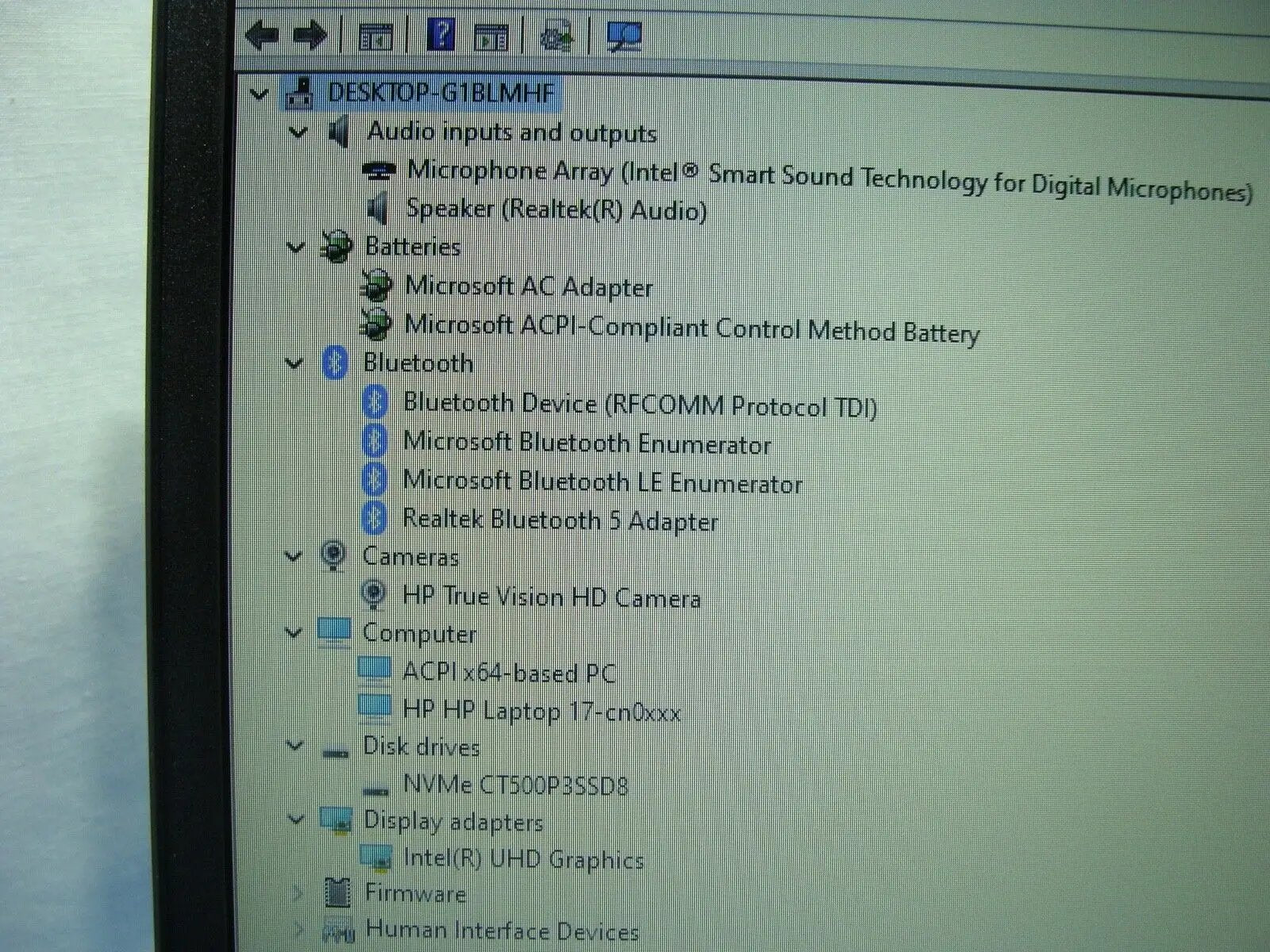This screenshot has height=952, width=1270.
Task: Click the Action Pane toolbar icon
Action: 491,36
